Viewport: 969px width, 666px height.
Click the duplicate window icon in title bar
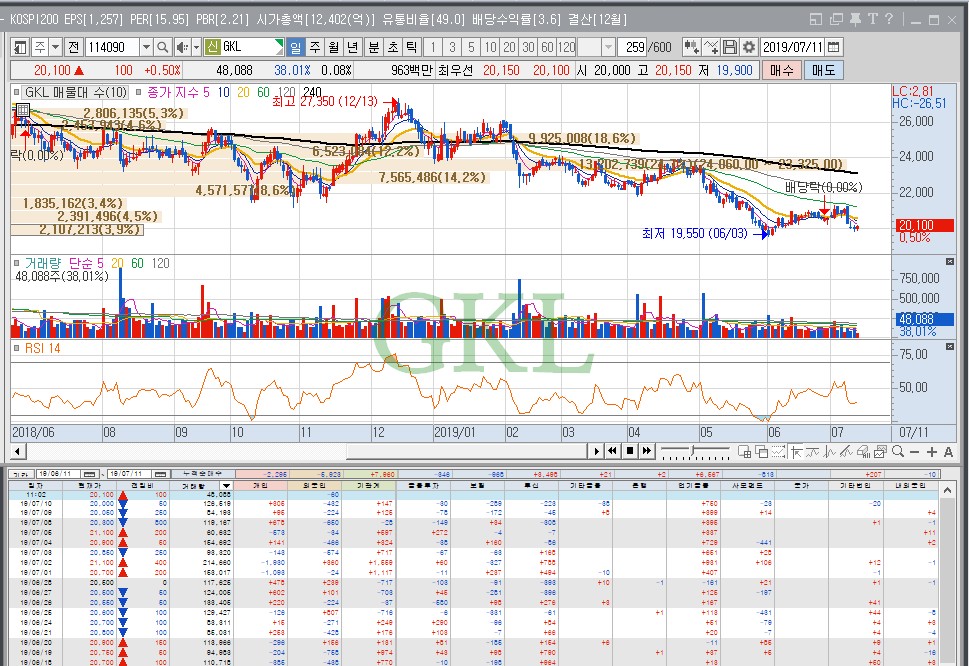(x=836, y=19)
